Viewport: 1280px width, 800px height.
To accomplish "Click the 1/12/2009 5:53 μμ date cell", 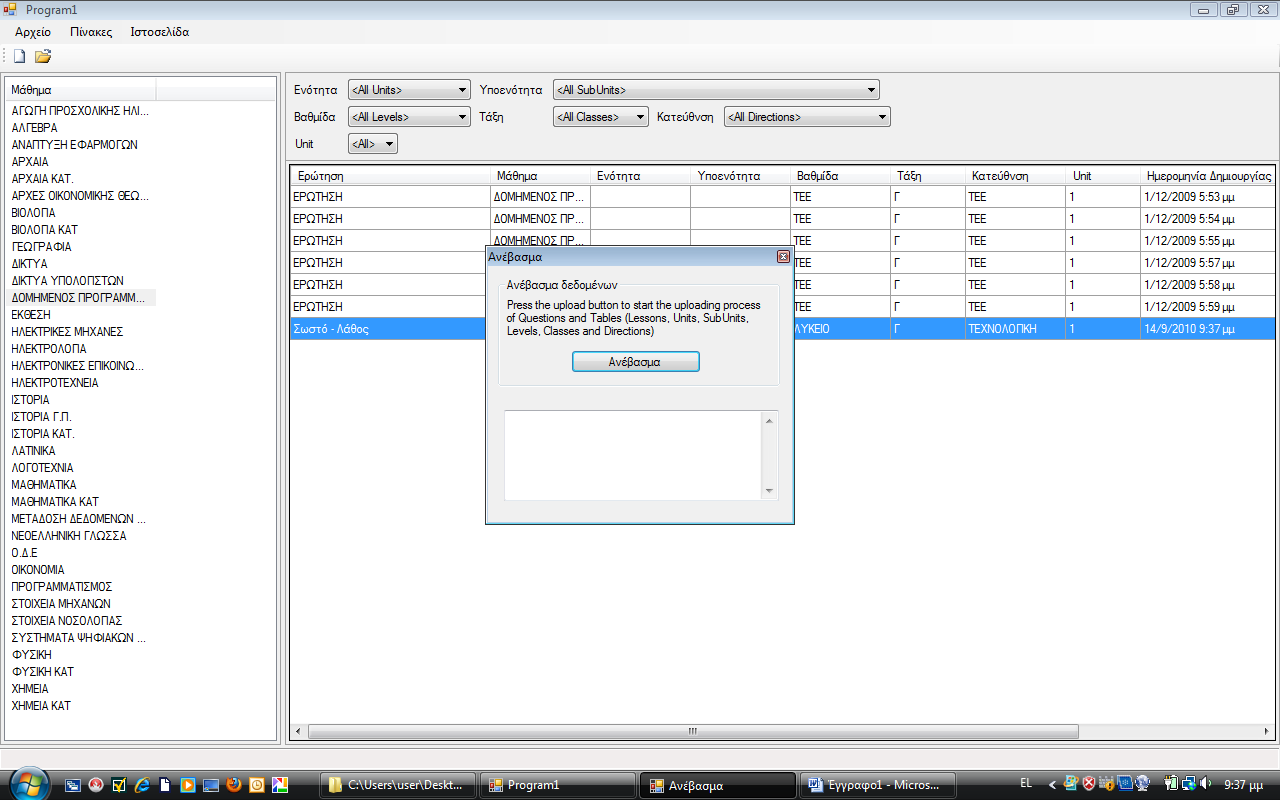I will (x=1208, y=197).
